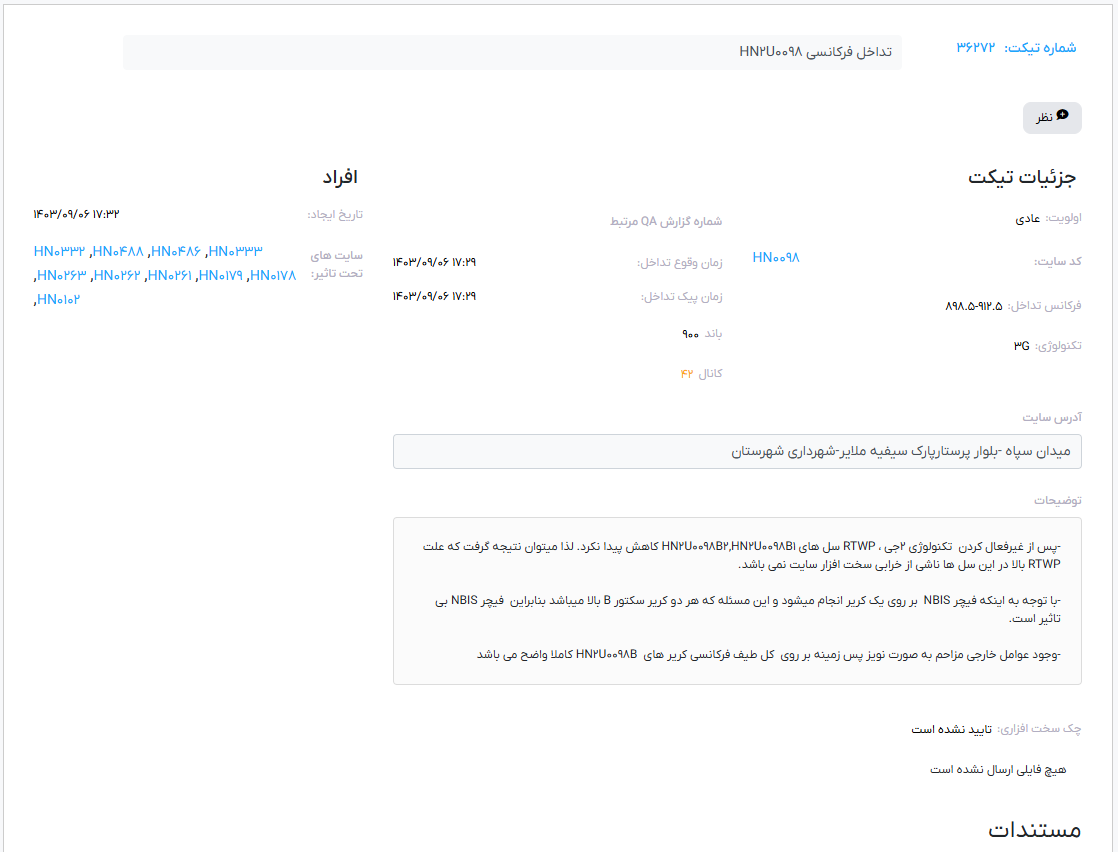Screen dimensions: 1118x852
Task: Click the HN0263 site link
Action: click(61, 275)
